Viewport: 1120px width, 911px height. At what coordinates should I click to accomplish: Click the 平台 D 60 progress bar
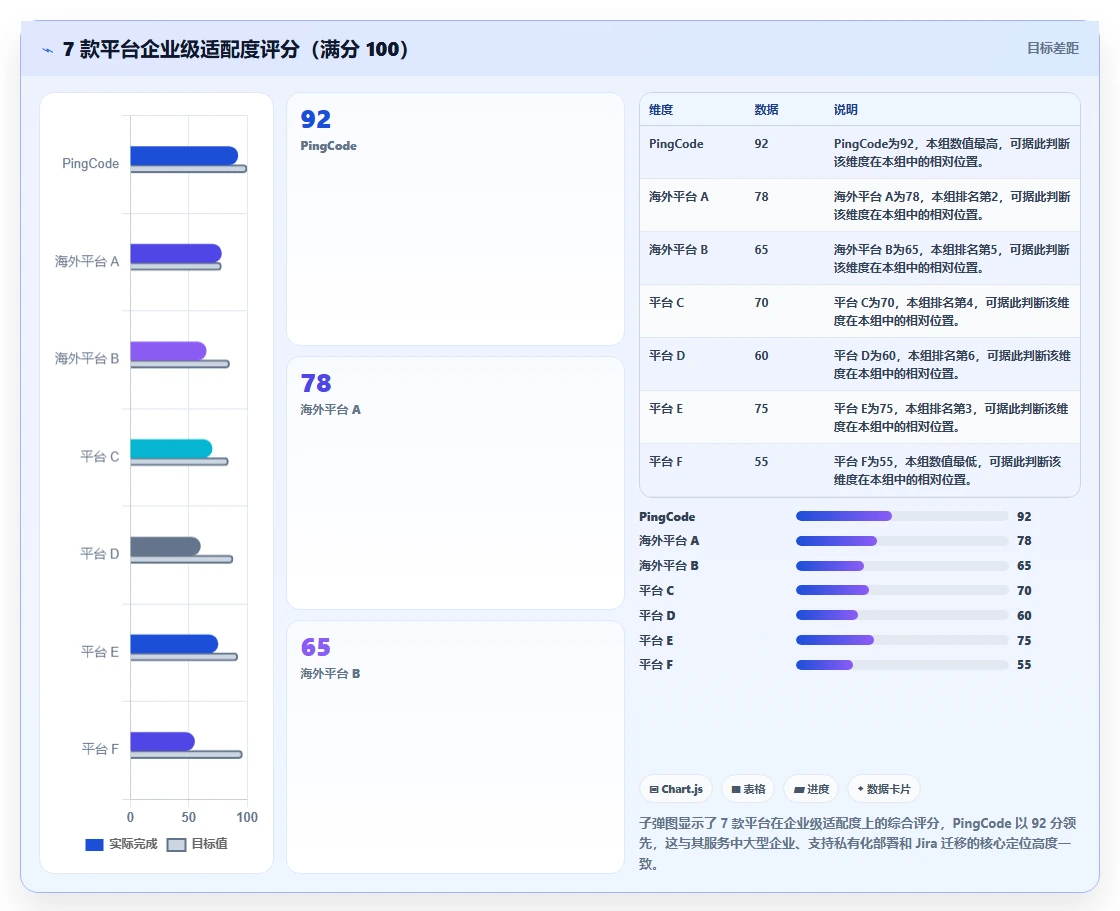[902, 615]
